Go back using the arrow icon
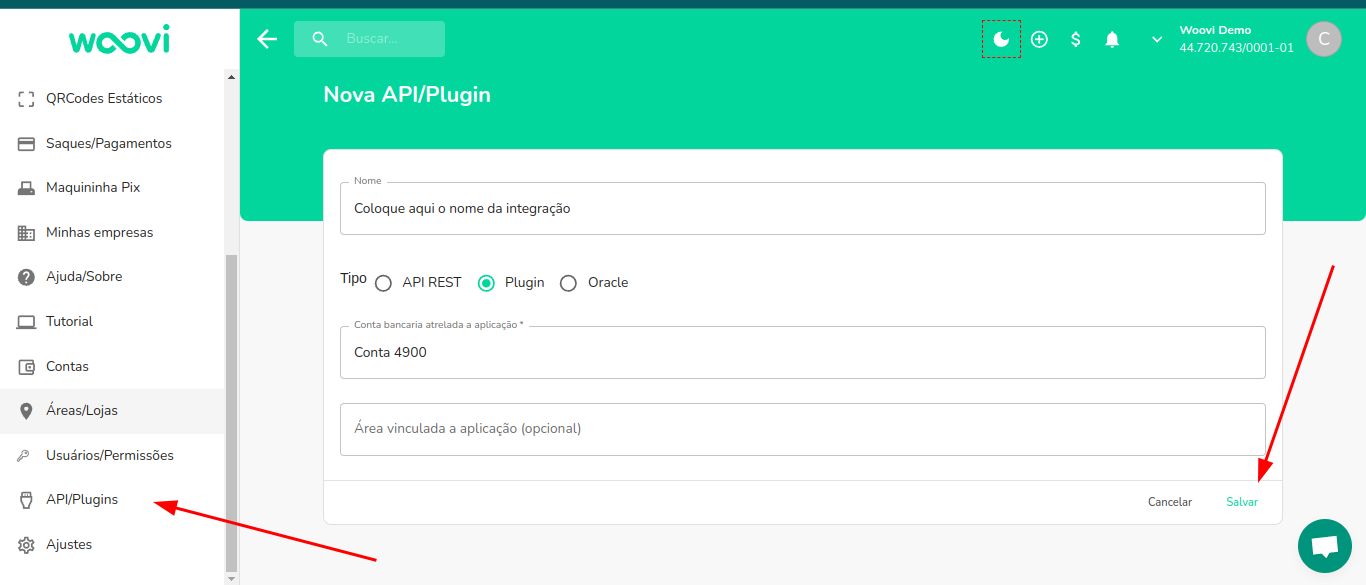The image size is (1366, 585). (x=266, y=39)
